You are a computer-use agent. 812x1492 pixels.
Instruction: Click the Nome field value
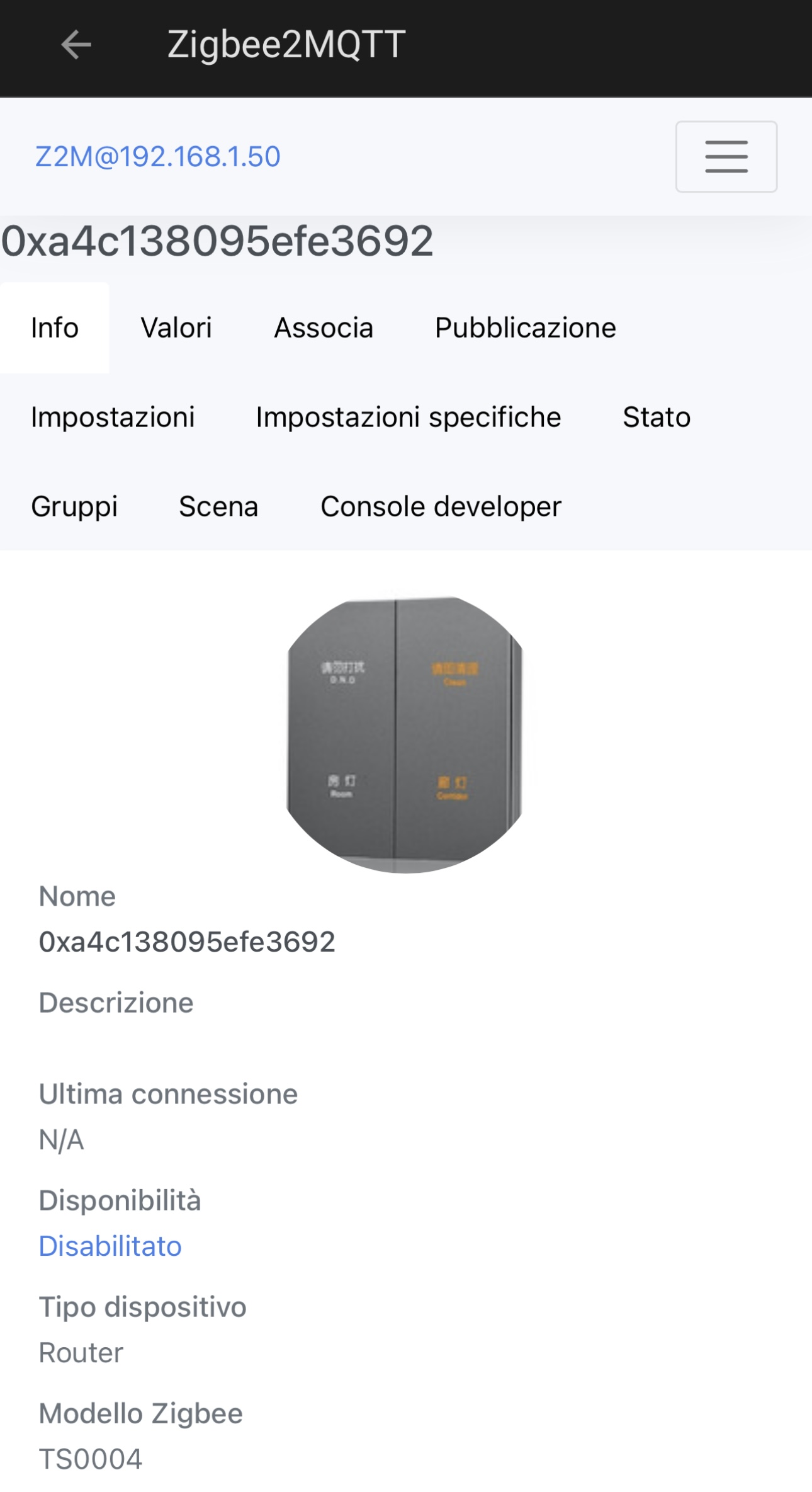[x=188, y=942]
